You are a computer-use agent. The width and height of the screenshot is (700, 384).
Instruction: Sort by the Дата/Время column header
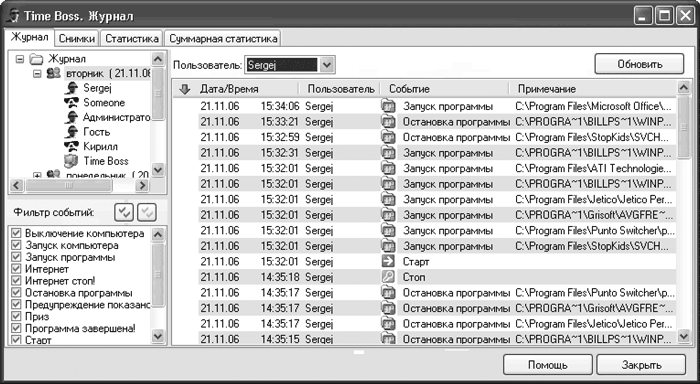pyautogui.click(x=248, y=89)
